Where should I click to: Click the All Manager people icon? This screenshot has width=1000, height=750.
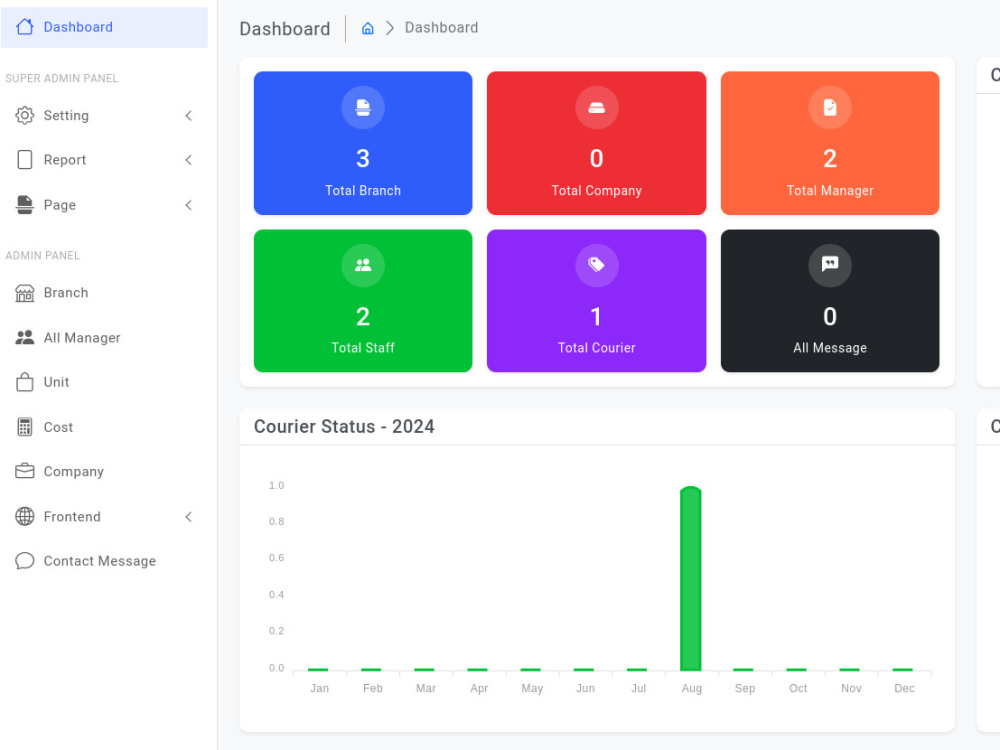[25, 337]
